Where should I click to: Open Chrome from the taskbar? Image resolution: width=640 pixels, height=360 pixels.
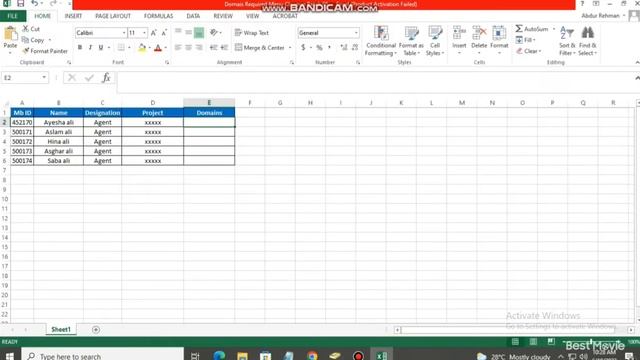(x=312, y=356)
